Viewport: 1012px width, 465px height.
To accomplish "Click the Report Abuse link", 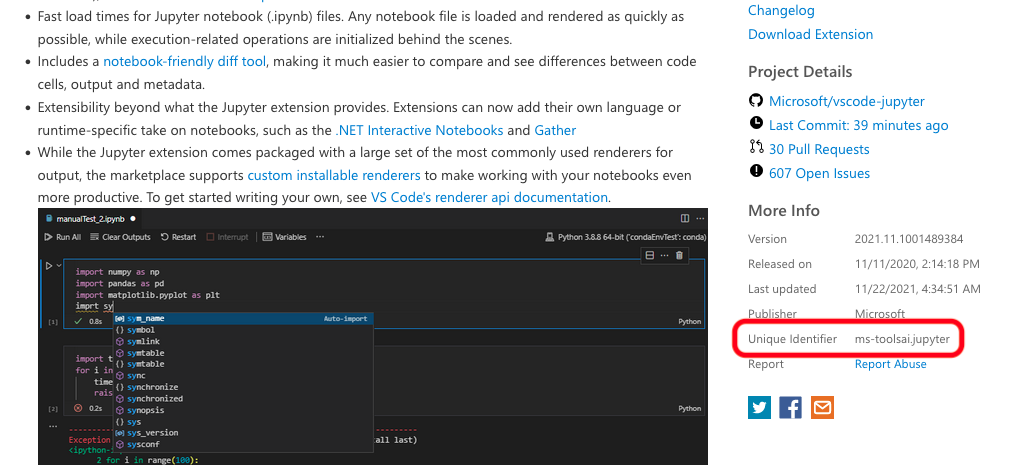I will pyautogui.click(x=891, y=364).
